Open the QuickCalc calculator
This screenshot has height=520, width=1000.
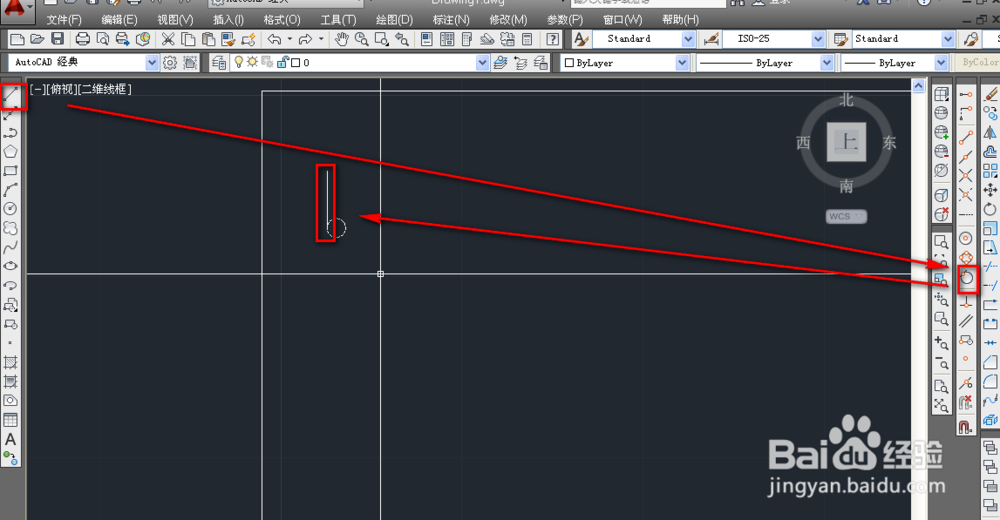pyautogui.click(x=527, y=40)
